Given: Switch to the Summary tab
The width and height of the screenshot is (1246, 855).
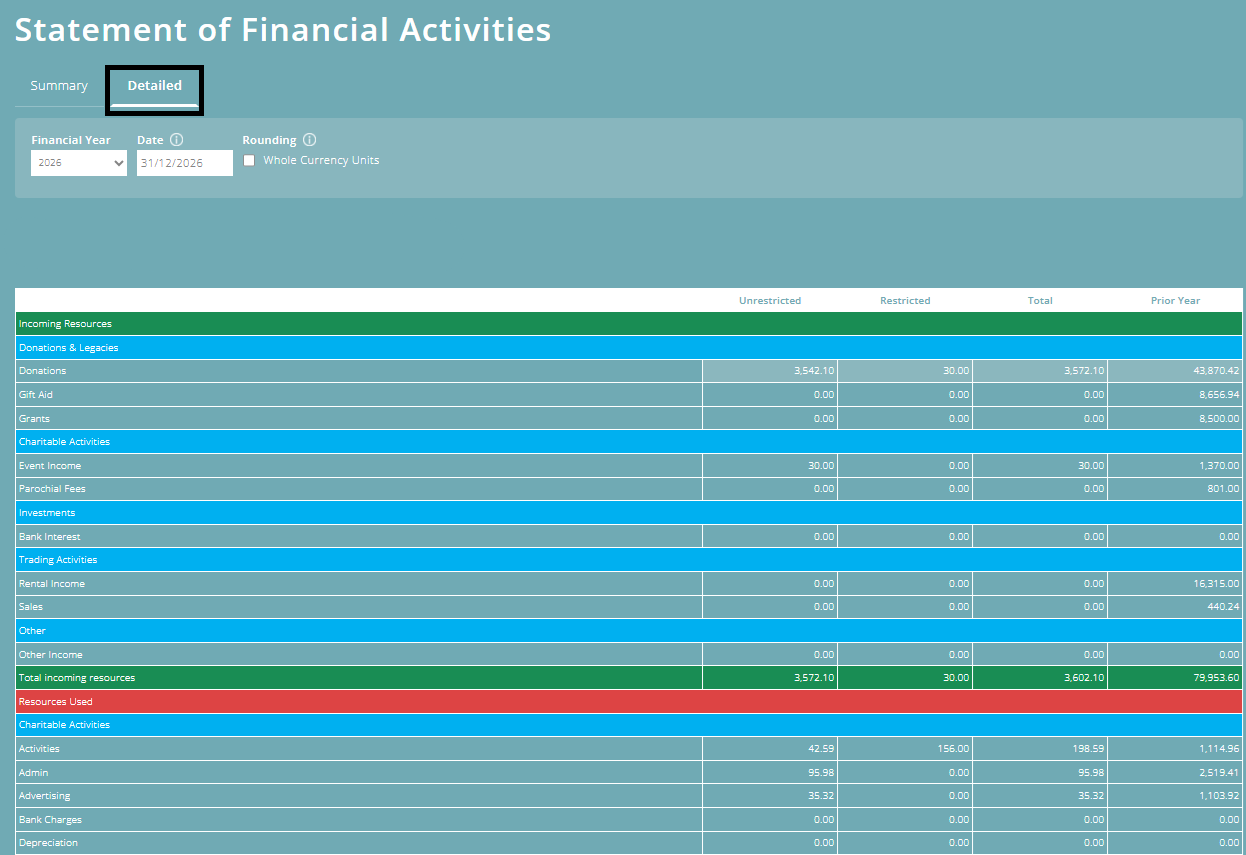Looking at the screenshot, I should coord(59,85).
